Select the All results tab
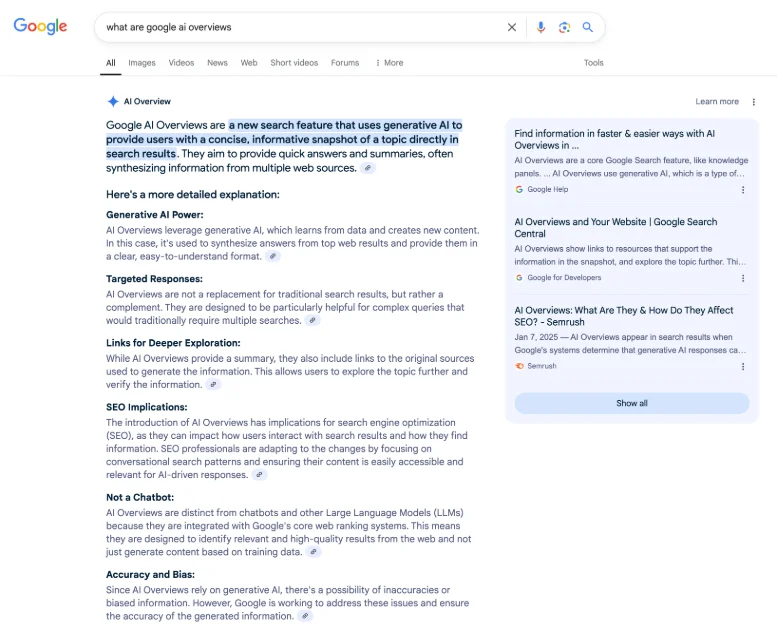The height and width of the screenshot is (628, 777). (111, 63)
